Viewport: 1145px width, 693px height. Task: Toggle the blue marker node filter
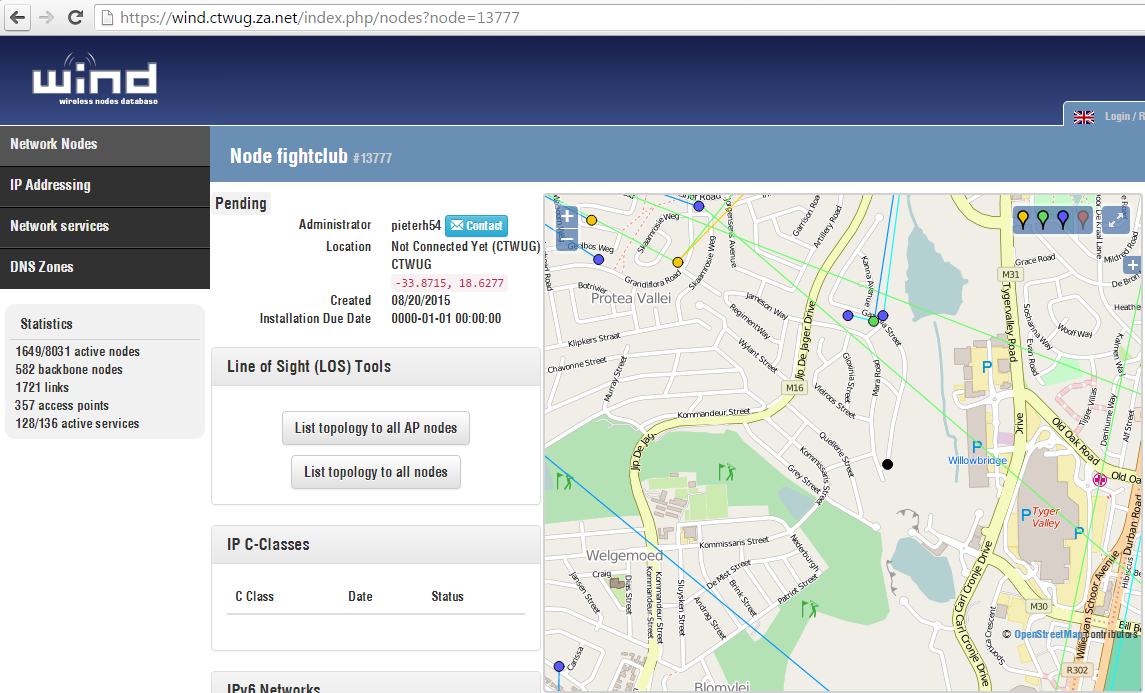pos(1063,219)
